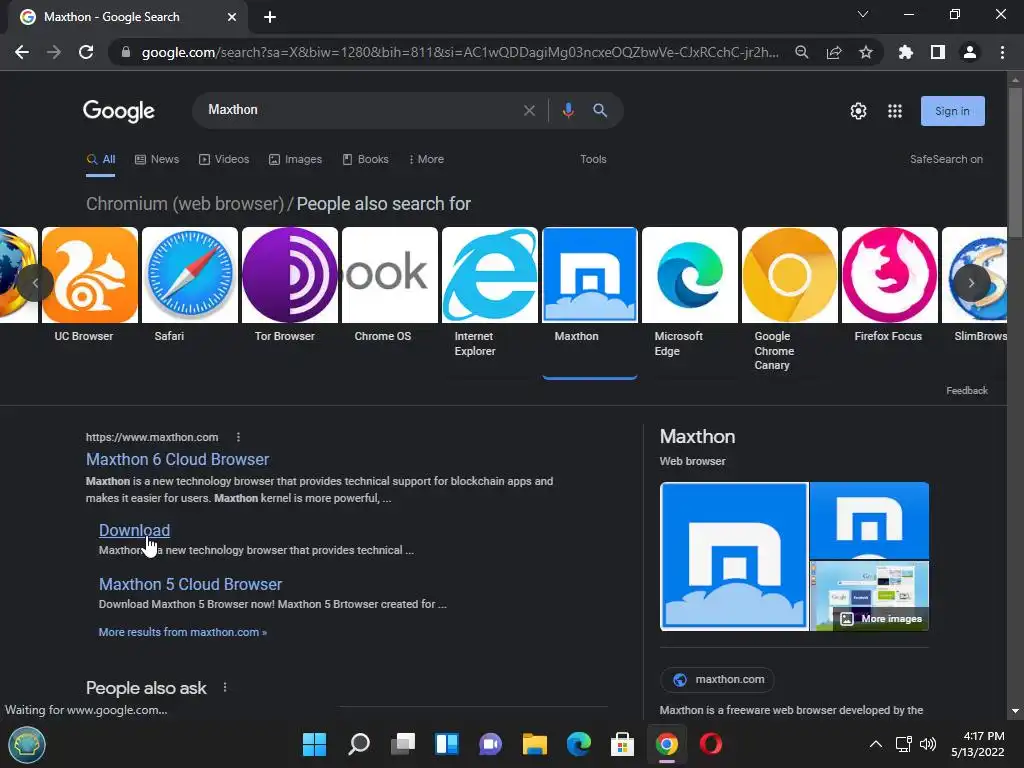
Task: Bookmark this page with the star
Action: [x=866, y=52]
